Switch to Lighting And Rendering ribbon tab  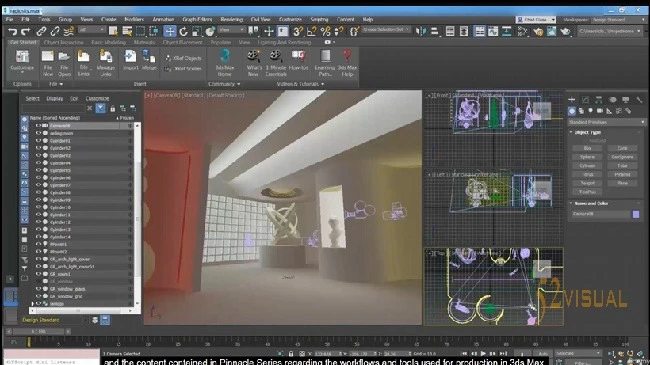coord(284,42)
